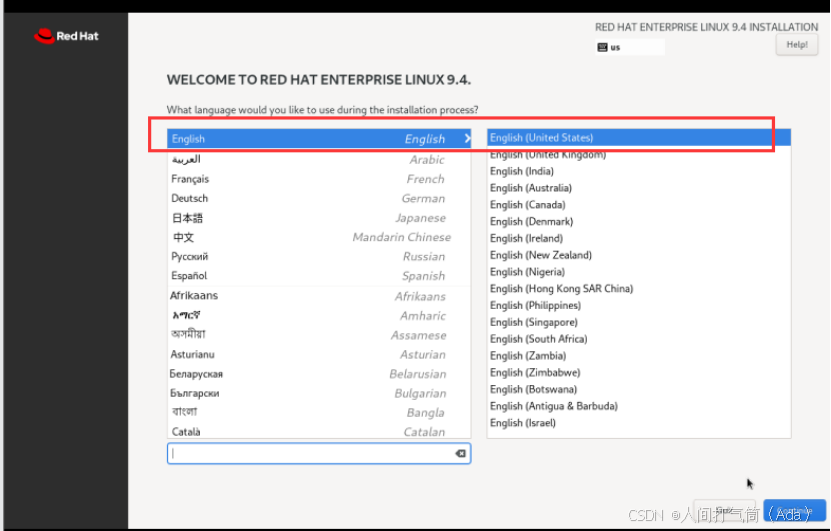The image size is (831, 531).
Task: Click the keyboard layout icon beside us
Action: [602, 47]
